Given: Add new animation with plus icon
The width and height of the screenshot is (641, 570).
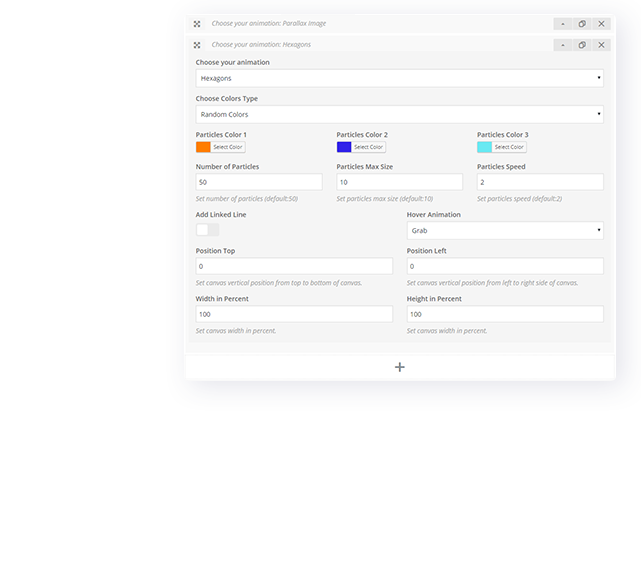Looking at the screenshot, I should point(400,367).
